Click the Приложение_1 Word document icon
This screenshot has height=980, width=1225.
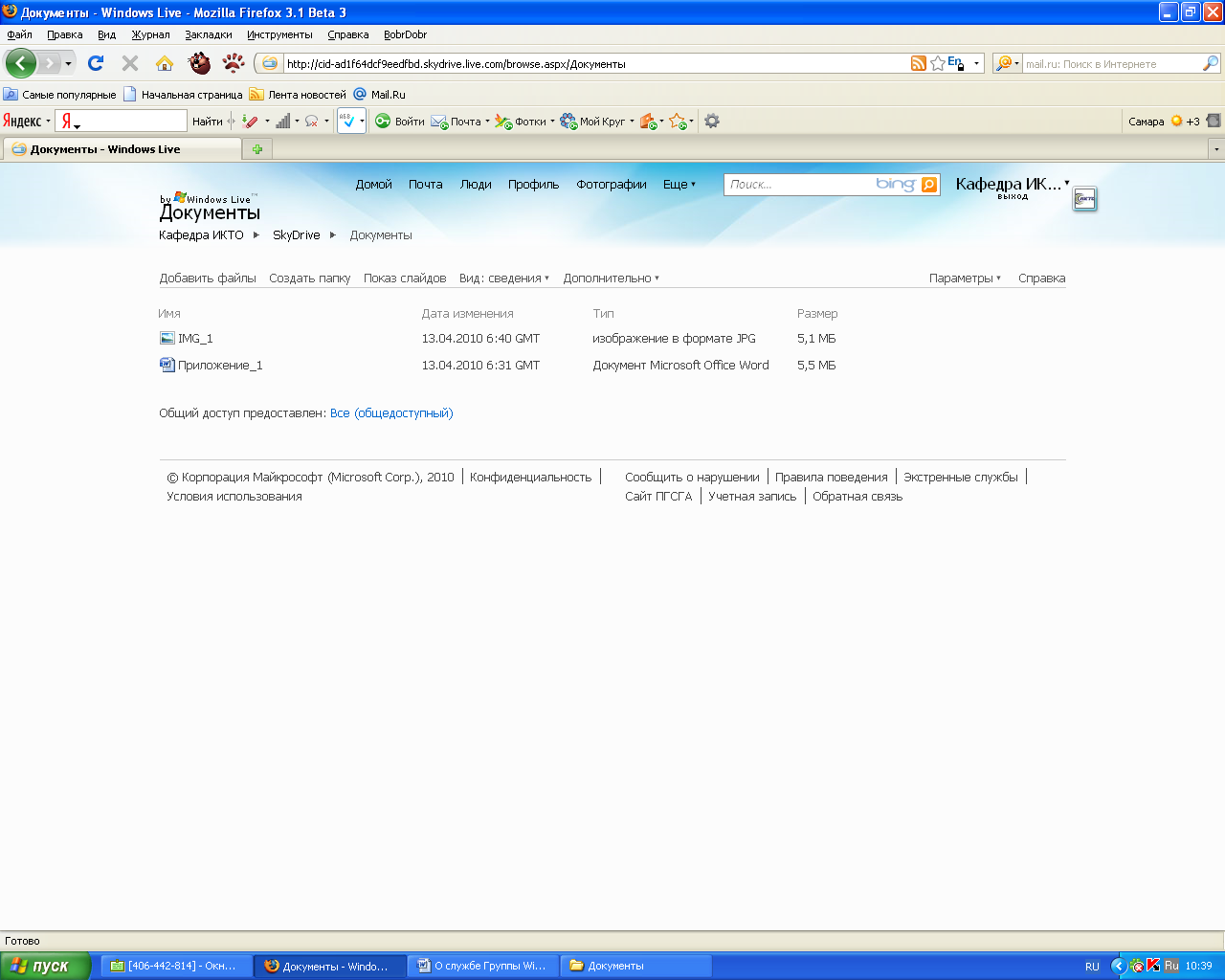[167, 365]
